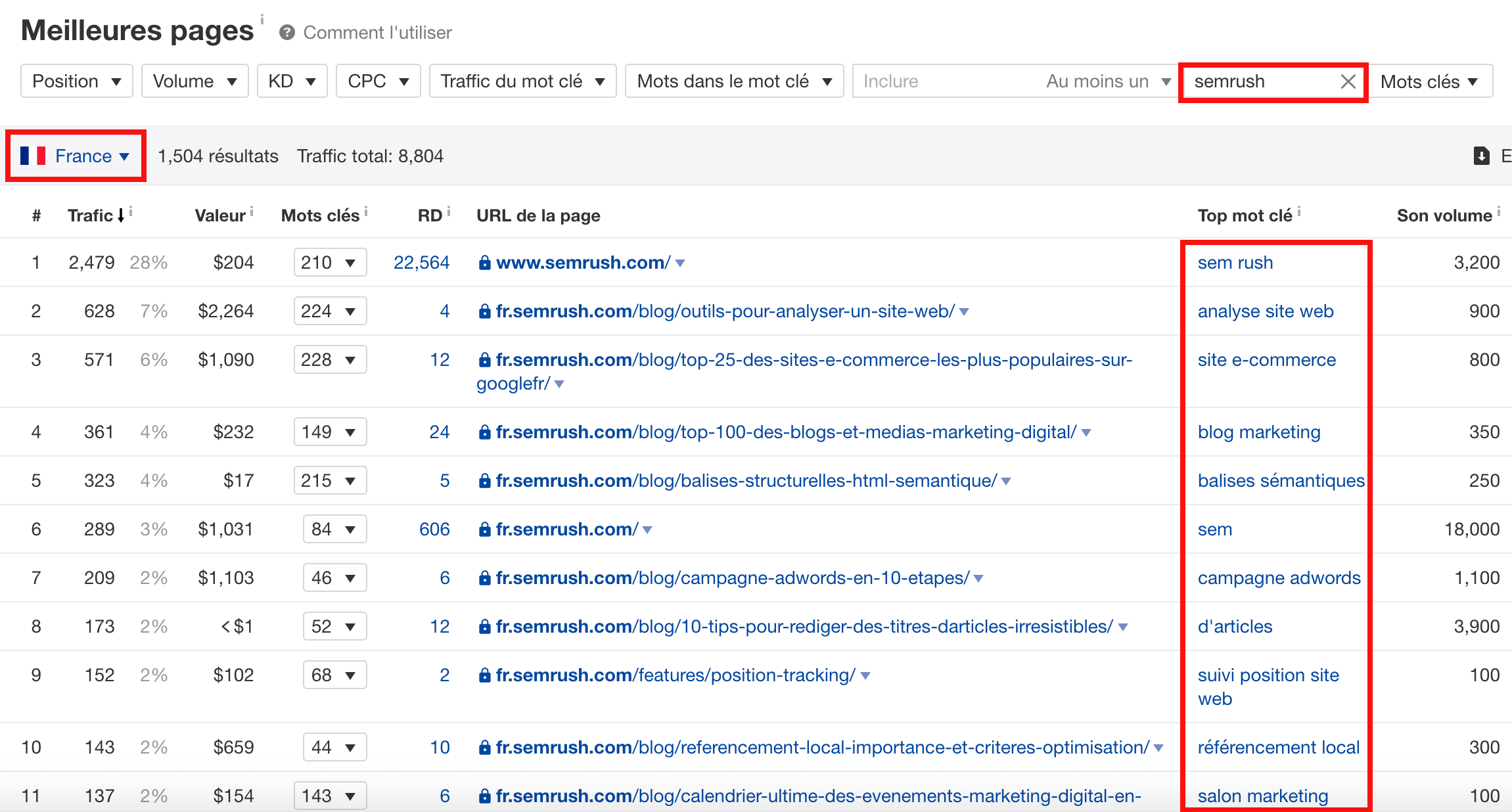
Task: Open Traffic du mot clé filter
Action: tap(523, 81)
